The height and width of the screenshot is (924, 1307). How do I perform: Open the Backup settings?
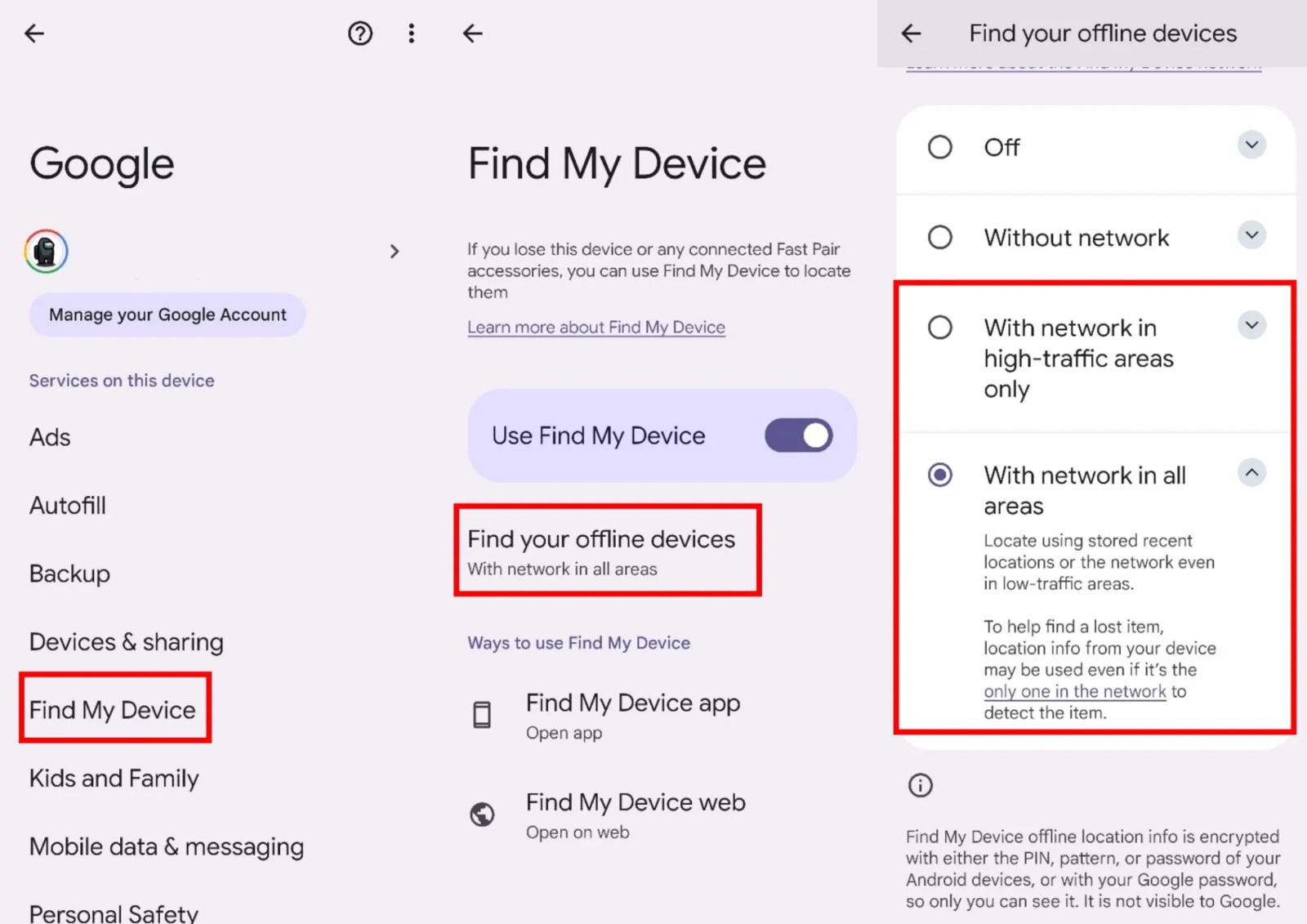tap(69, 574)
